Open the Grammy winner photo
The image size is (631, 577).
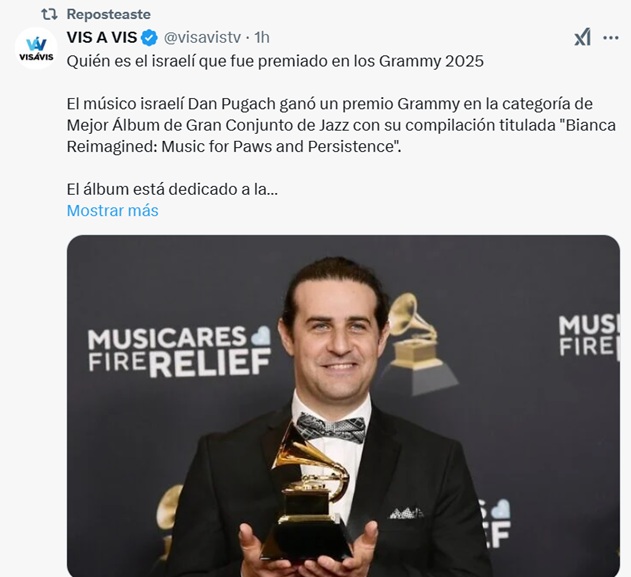coord(343,406)
